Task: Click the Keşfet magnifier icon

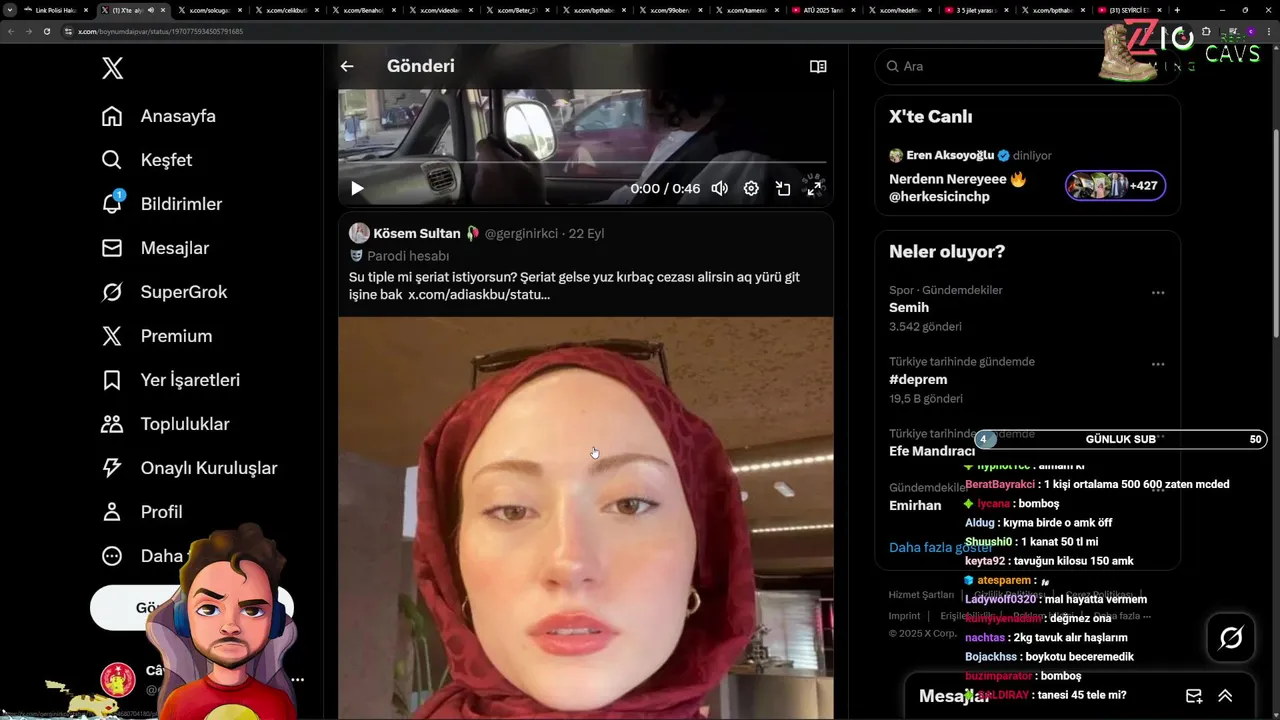Action: pos(112,160)
